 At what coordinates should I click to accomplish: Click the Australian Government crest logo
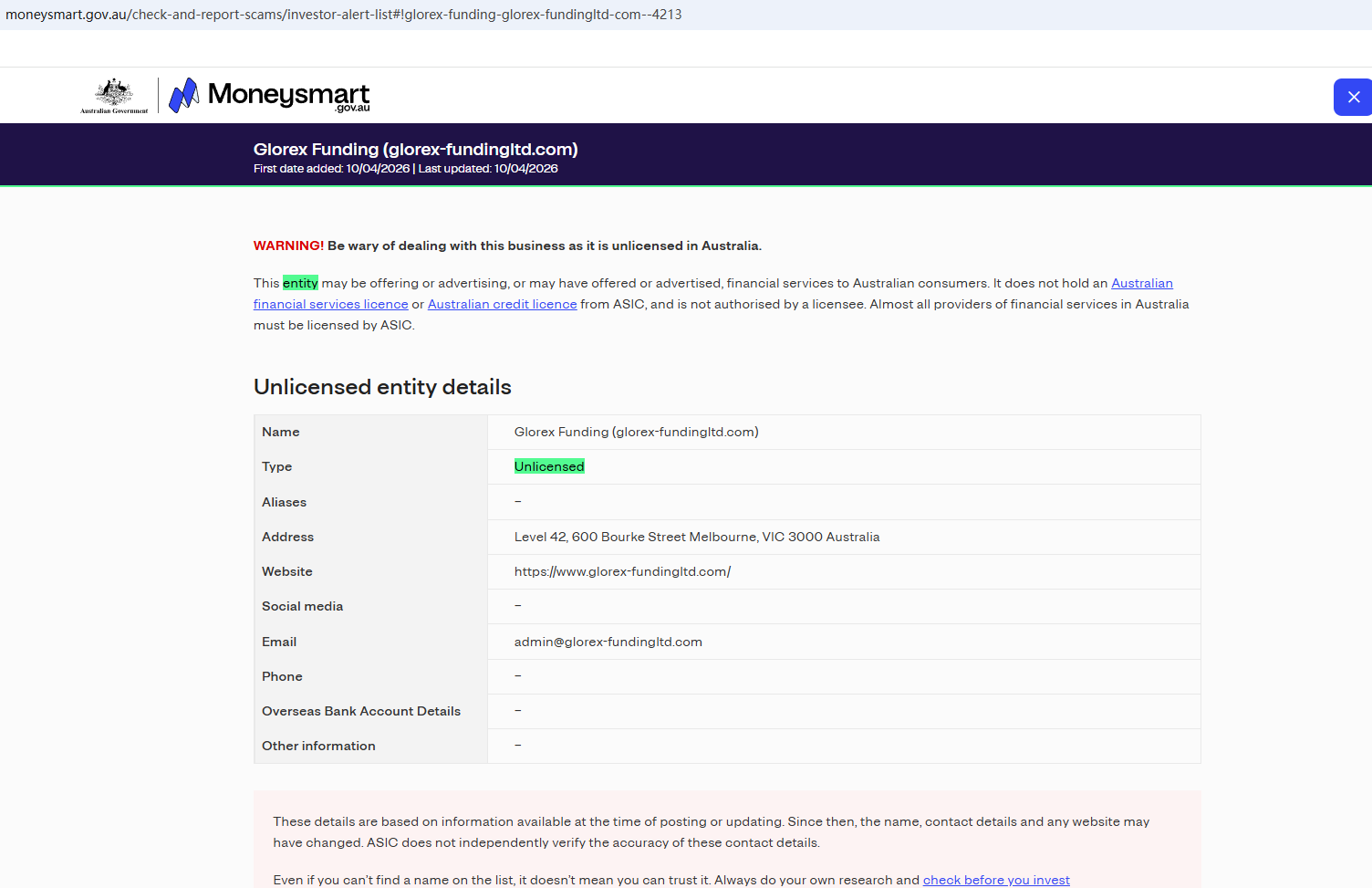114,95
